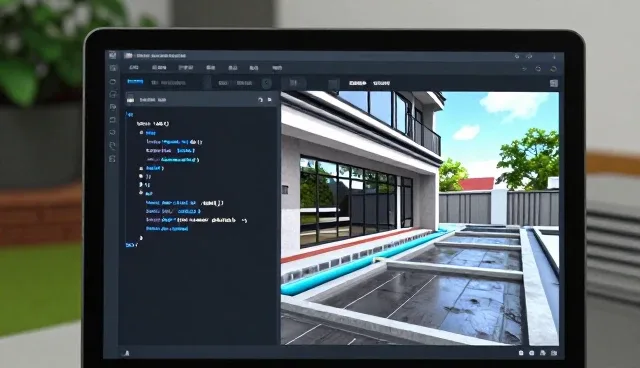This screenshot has width=640, height=368.
Task: Switch to the tab right of the blue tab
Action: (x=168, y=83)
